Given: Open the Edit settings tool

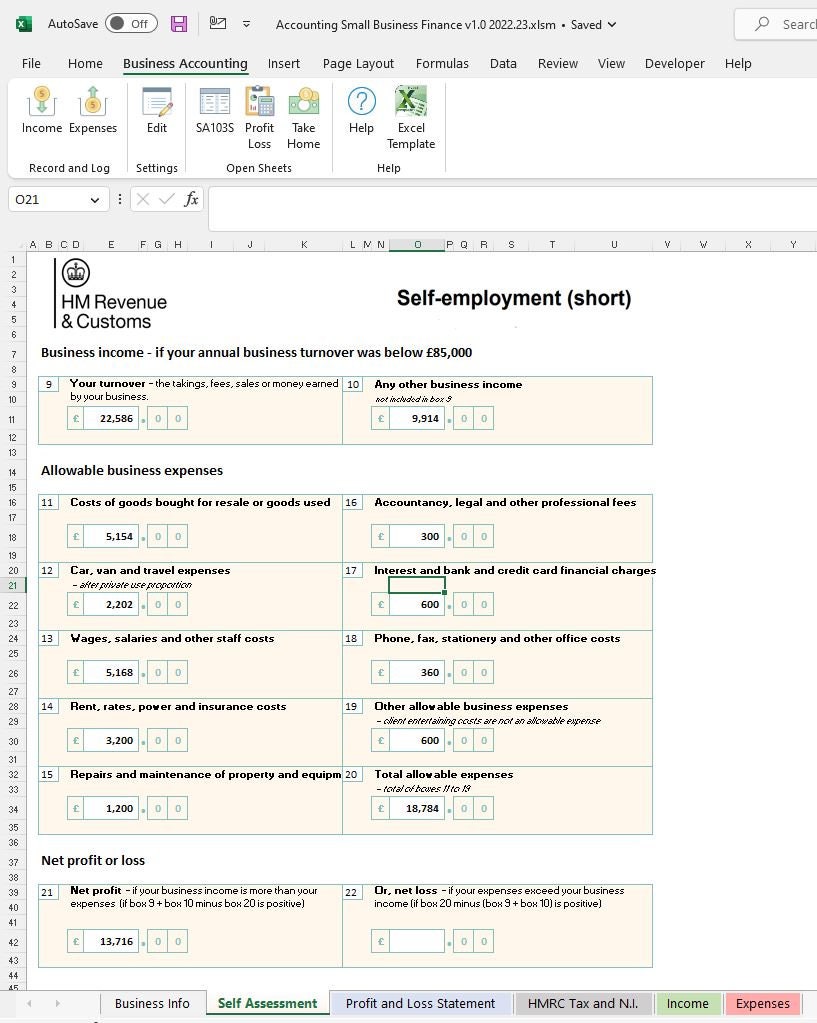Looking at the screenshot, I should click(157, 113).
